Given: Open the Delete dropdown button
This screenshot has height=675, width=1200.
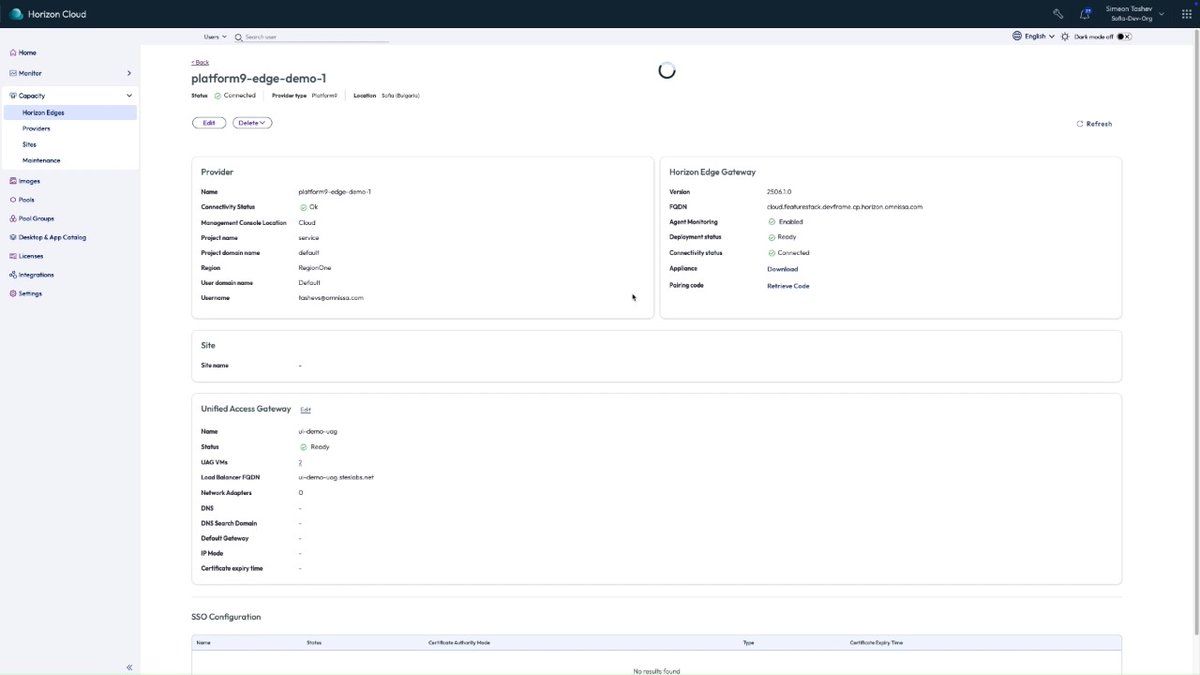Looking at the screenshot, I should coord(252,123).
